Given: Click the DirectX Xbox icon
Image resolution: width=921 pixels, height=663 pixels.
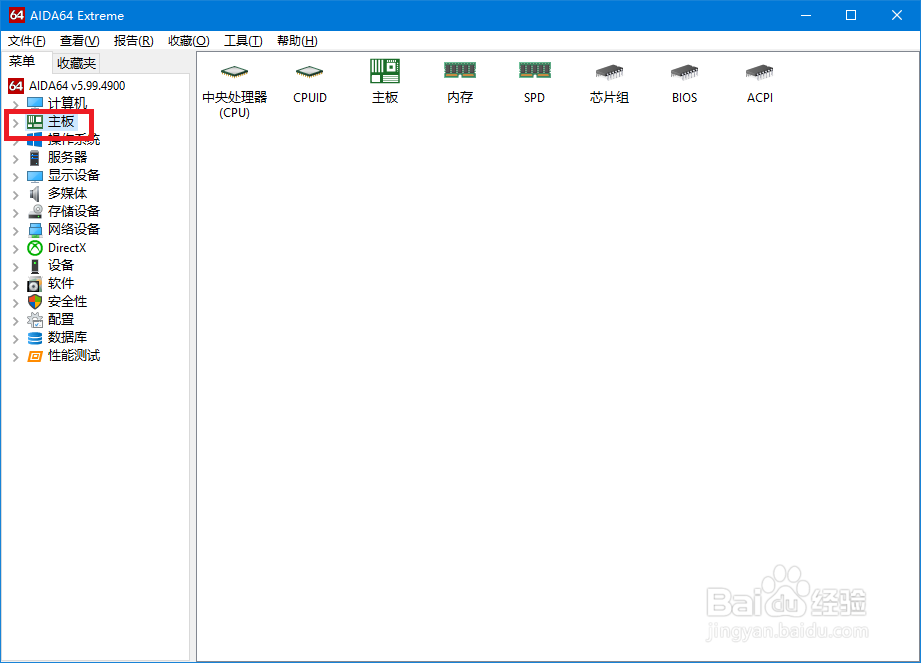Looking at the screenshot, I should tap(35, 248).
